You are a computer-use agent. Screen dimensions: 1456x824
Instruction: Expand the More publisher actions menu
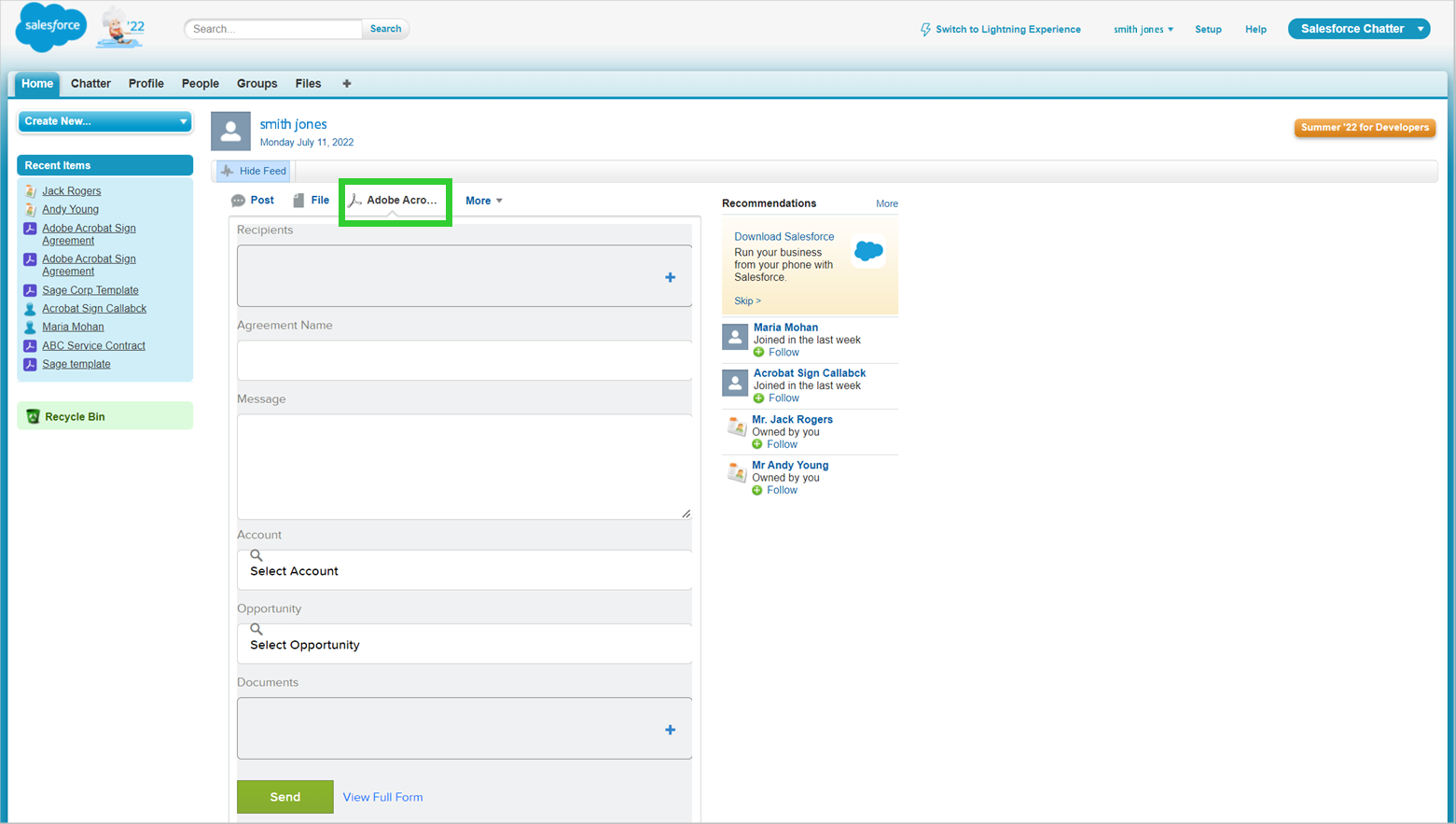pos(484,201)
